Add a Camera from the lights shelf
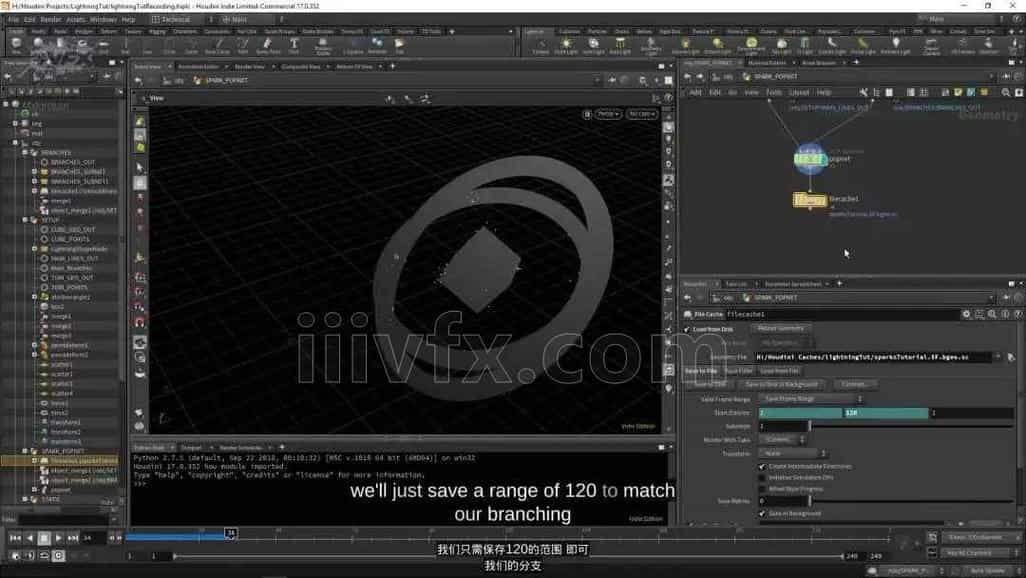 click(x=540, y=46)
